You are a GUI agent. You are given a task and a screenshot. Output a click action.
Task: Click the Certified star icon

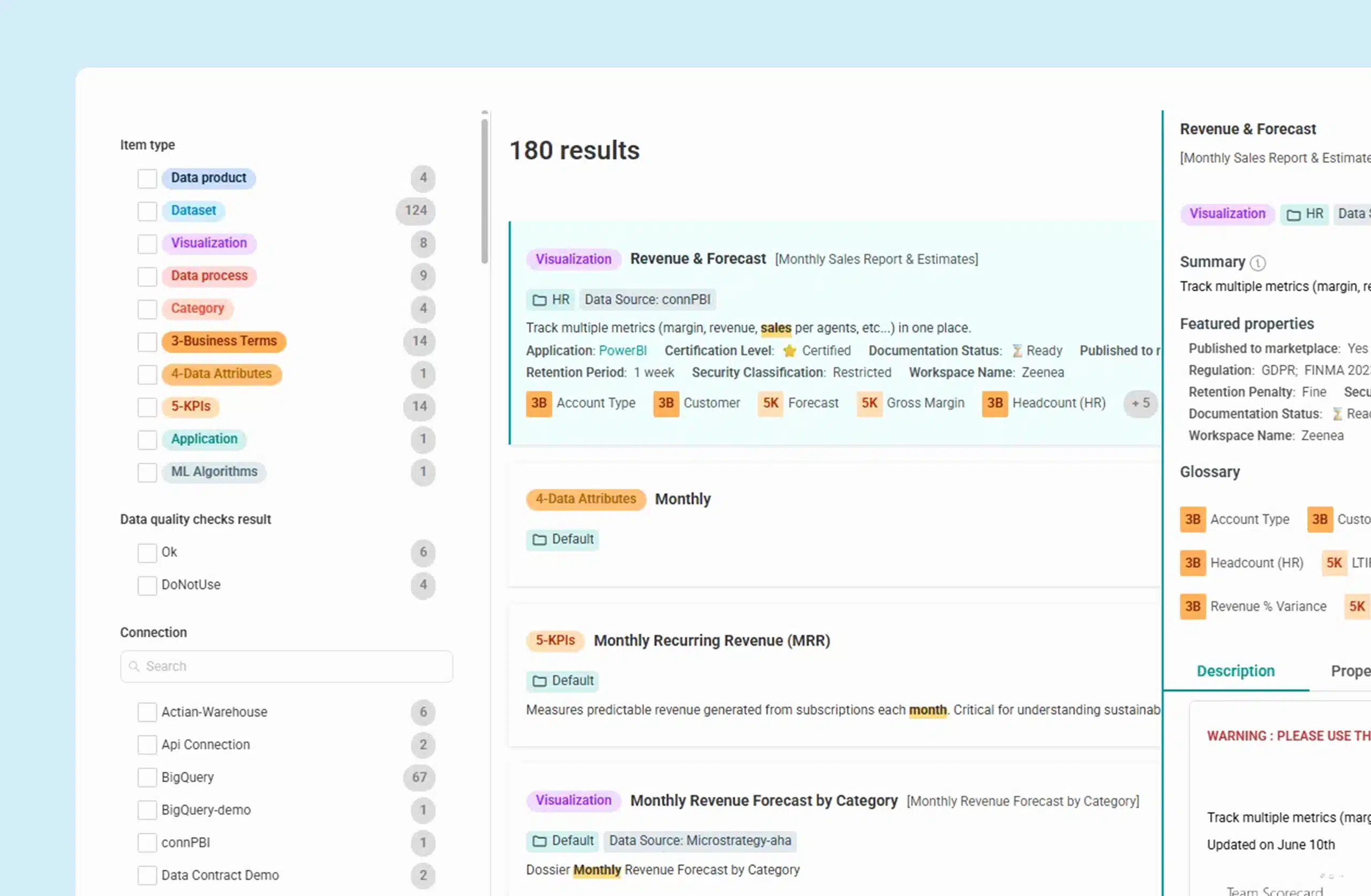click(789, 350)
